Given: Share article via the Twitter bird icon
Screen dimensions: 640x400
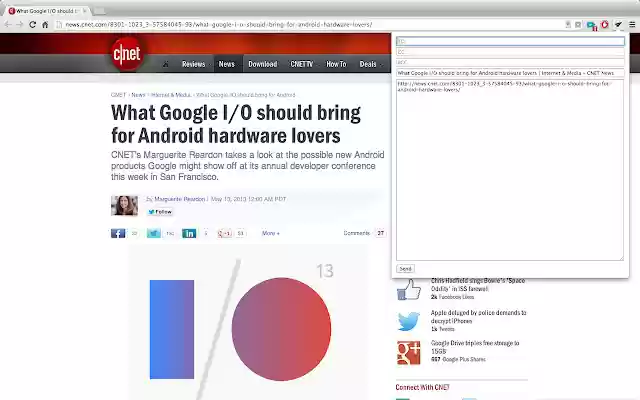Looking at the screenshot, I should (154, 233).
